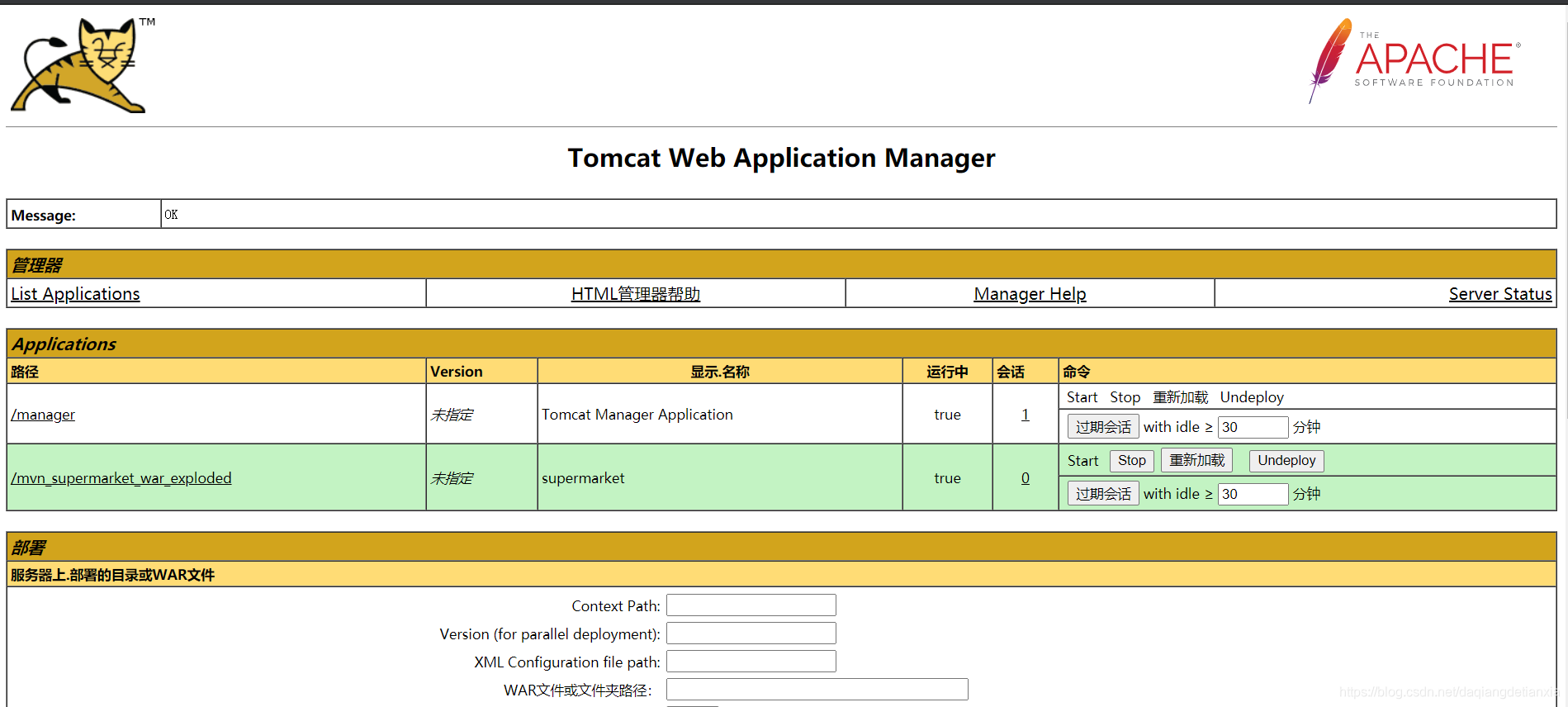Click the disabled Start text in /manager row
The width and height of the screenshot is (1568, 707).
click(x=1082, y=397)
